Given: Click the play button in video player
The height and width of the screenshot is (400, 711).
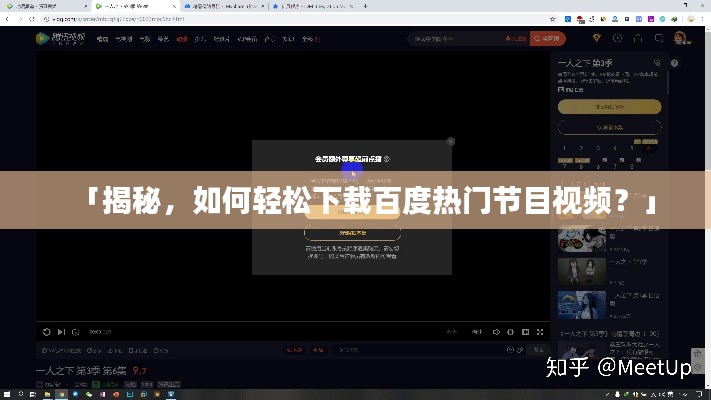Looking at the screenshot, I should (46, 331).
